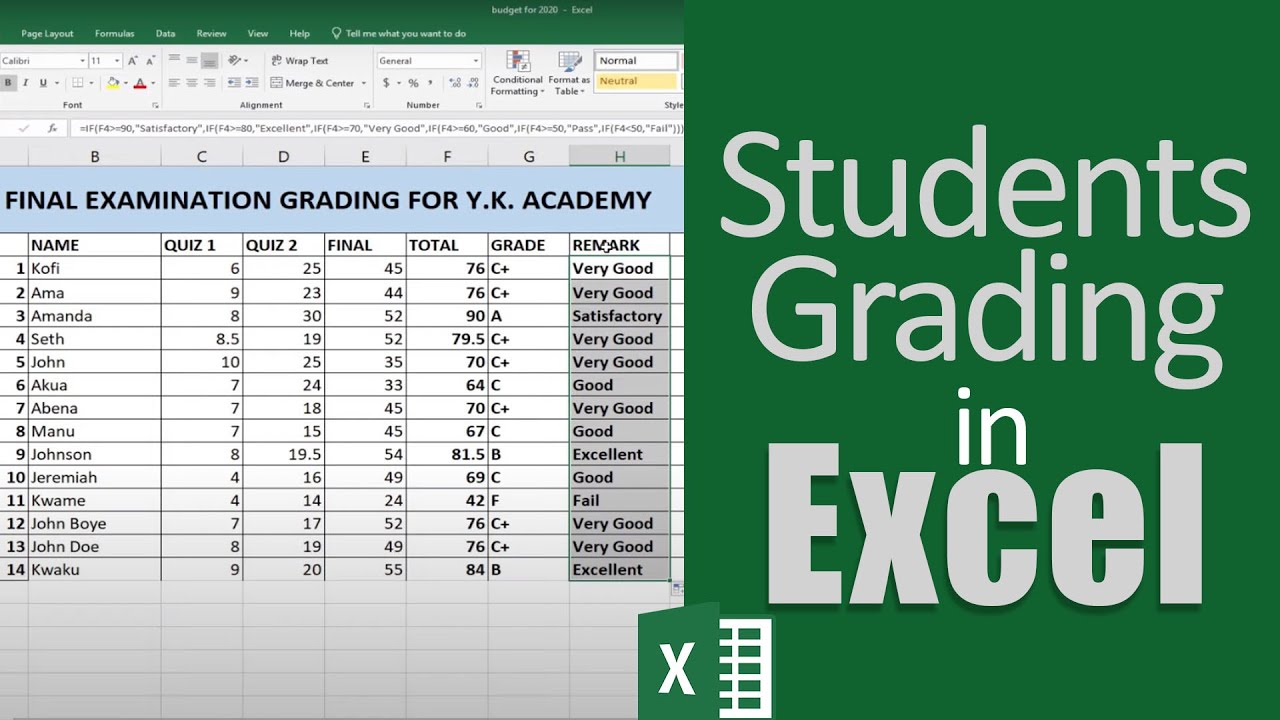Select cell containing Amanda
This screenshot has height=720, width=1280.
[95, 316]
